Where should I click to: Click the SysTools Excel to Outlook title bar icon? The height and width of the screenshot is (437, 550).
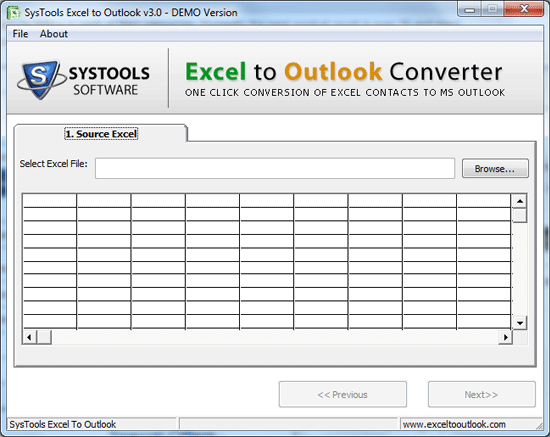point(14,13)
